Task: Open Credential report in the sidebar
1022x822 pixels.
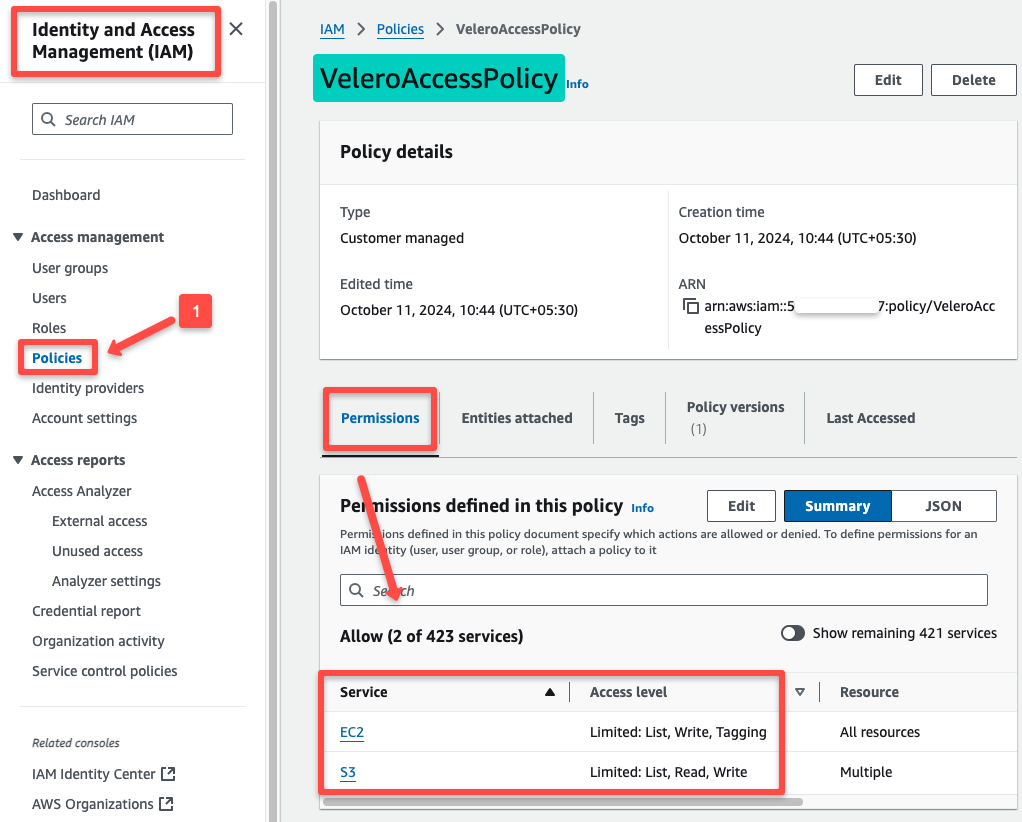Action: coord(86,611)
